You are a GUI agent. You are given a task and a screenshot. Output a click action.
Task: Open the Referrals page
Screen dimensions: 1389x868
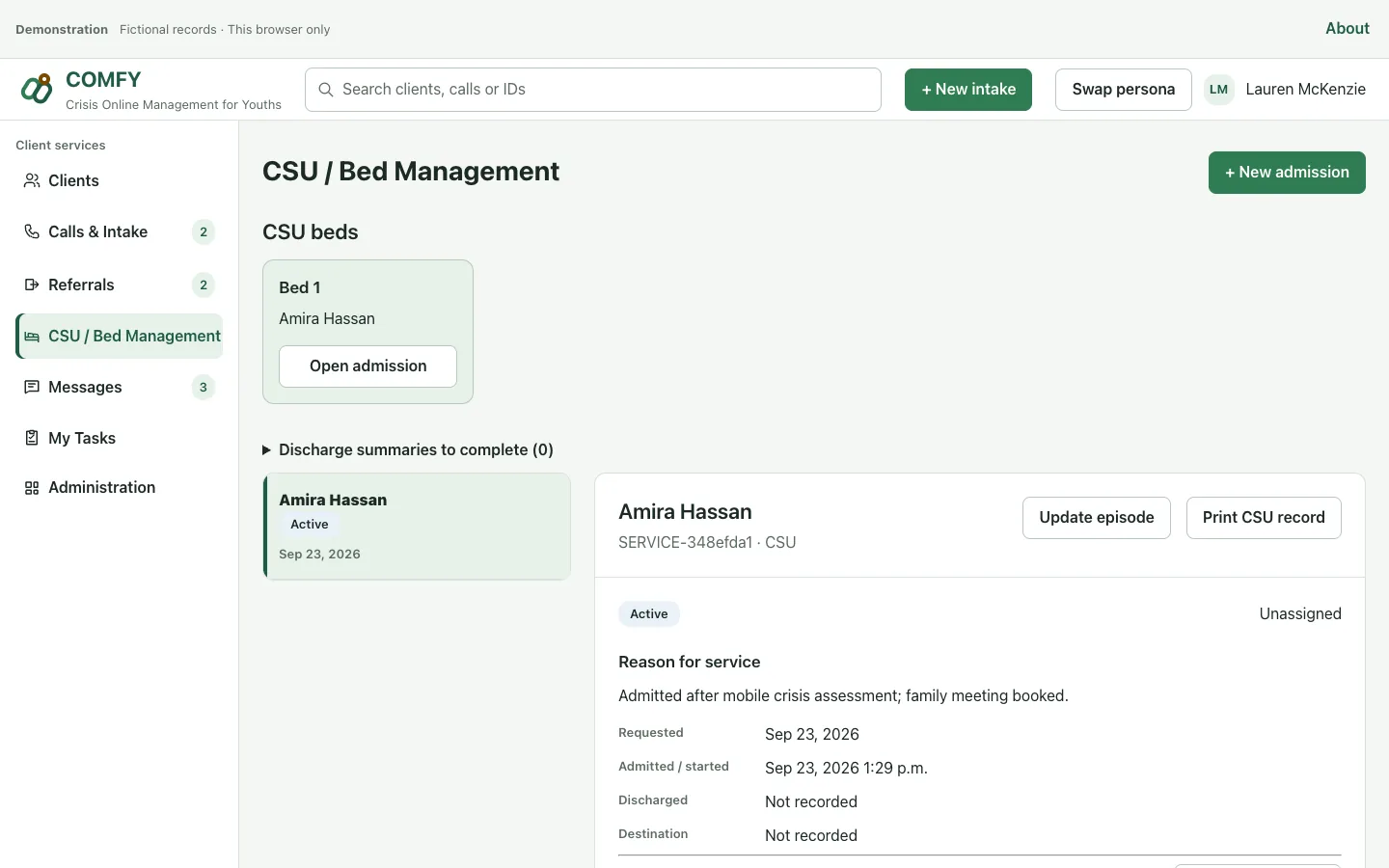[x=119, y=285]
